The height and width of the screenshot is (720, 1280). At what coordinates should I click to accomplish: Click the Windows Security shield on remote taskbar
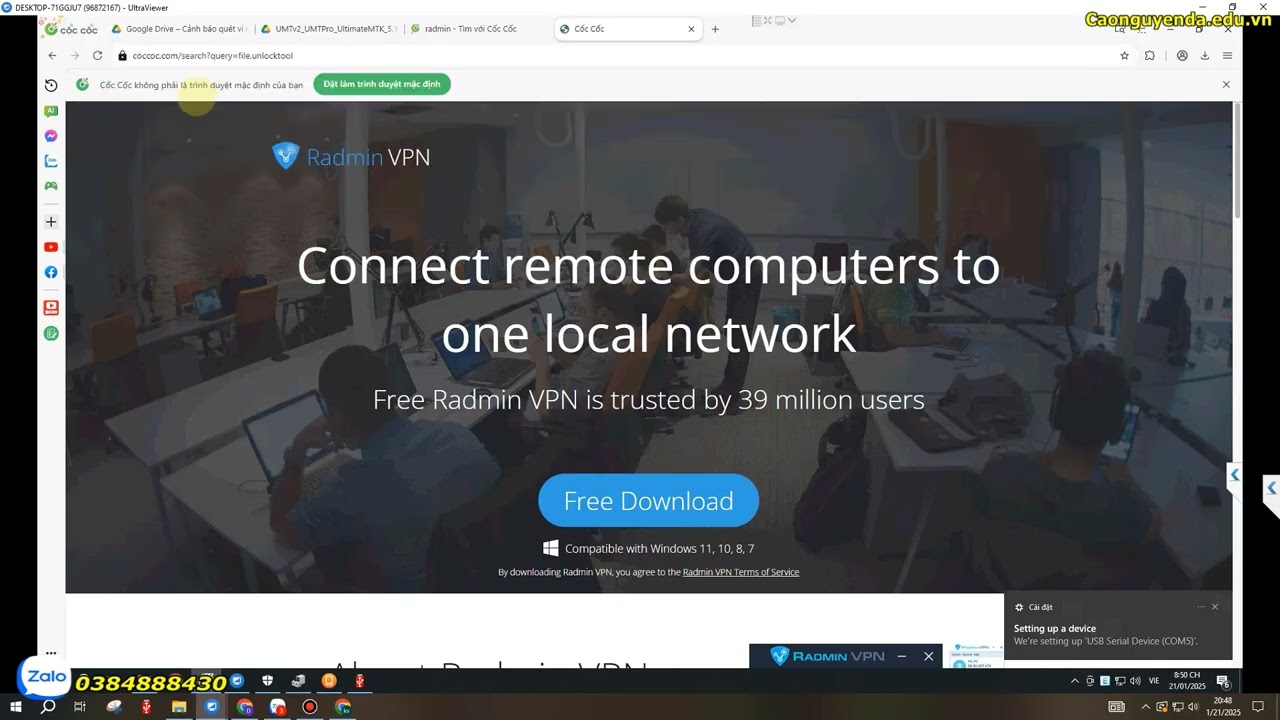(x=267, y=681)
